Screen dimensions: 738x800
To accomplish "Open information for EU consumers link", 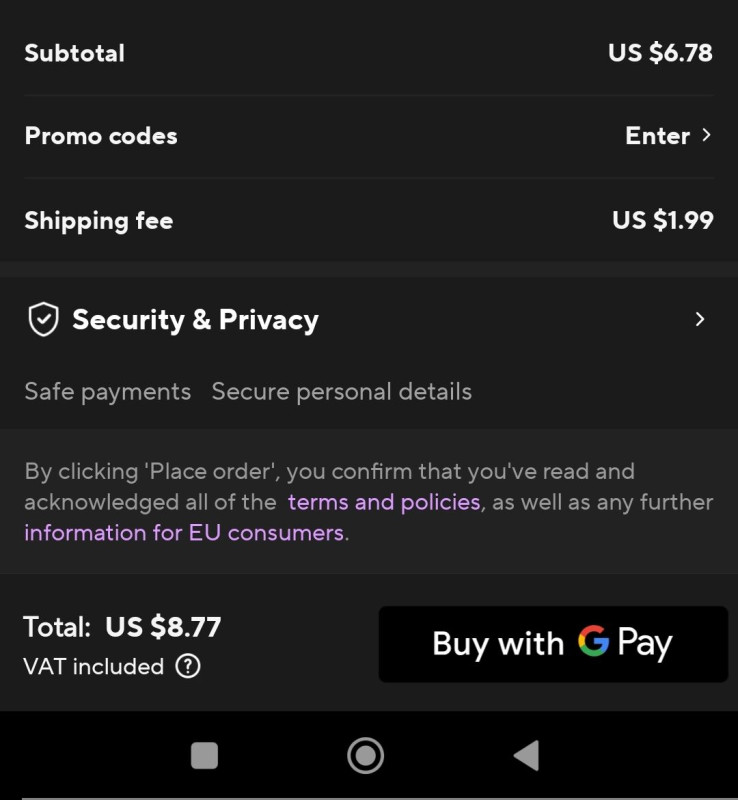I will 184,533.
